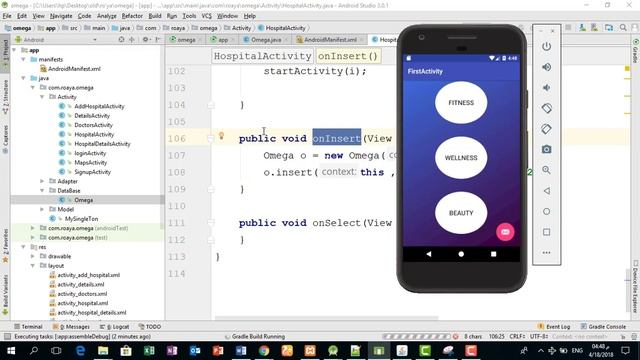This screenshot has height=360, width=640.
Task: Click emulator toolbar Back triangle
Action: coord(547,191)
